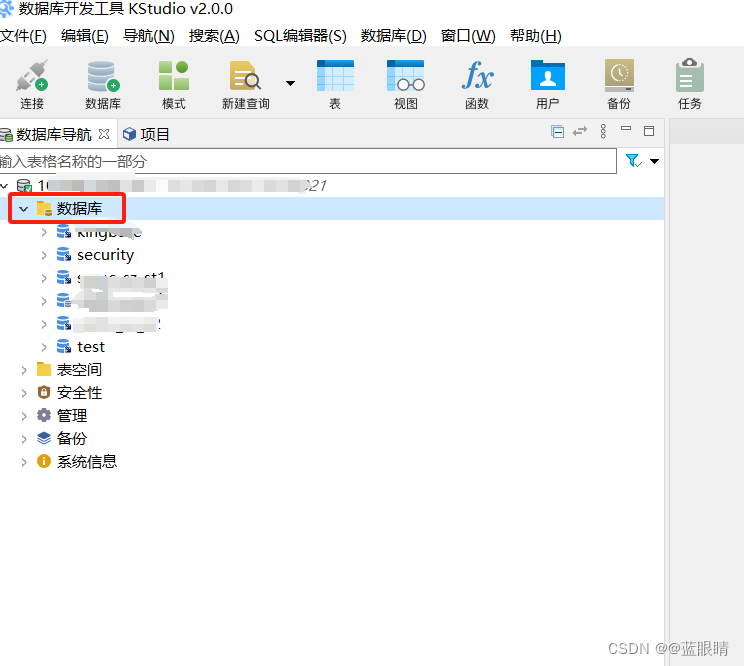This screenshot has height=666, width=744.
Task: Click the filter funnel icon
Action: pos(633,161)
